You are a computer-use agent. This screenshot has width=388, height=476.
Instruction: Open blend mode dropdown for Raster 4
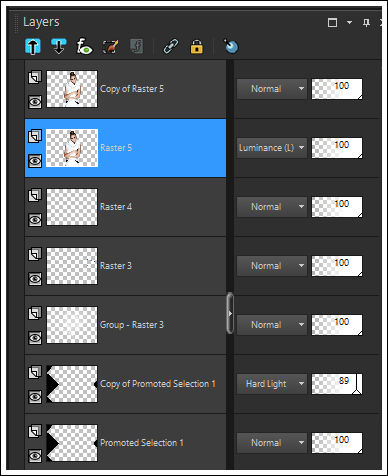tap(272, 207)
